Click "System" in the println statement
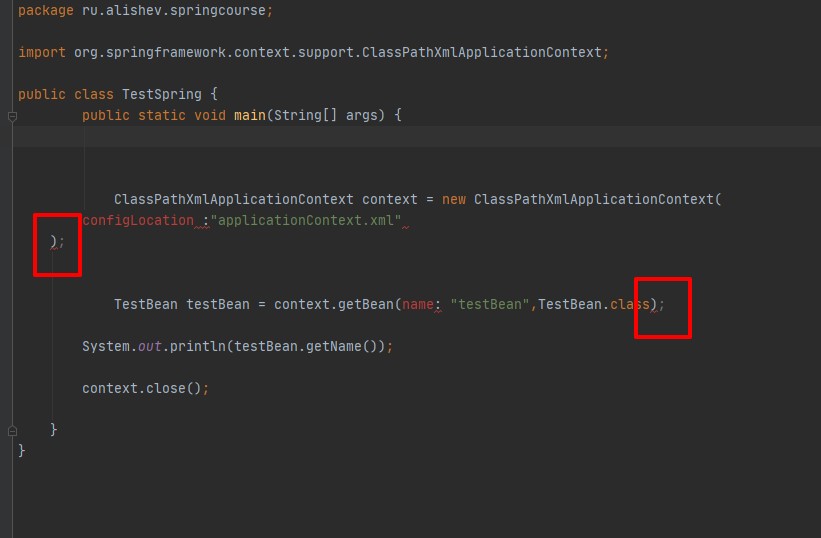821x538 pixels. click(x=106, y=346)
